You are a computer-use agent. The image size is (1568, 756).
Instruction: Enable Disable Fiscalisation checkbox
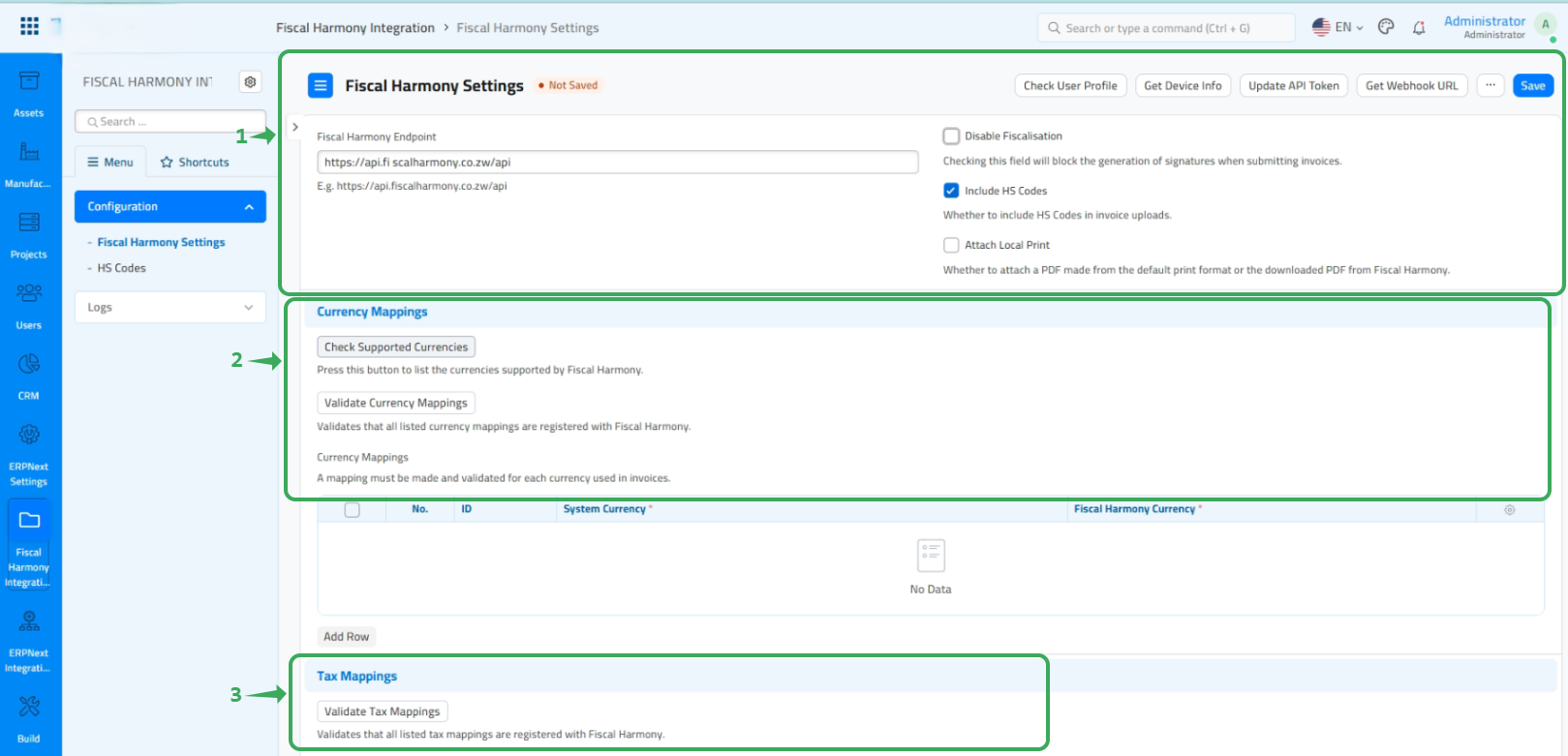(951, 136)
